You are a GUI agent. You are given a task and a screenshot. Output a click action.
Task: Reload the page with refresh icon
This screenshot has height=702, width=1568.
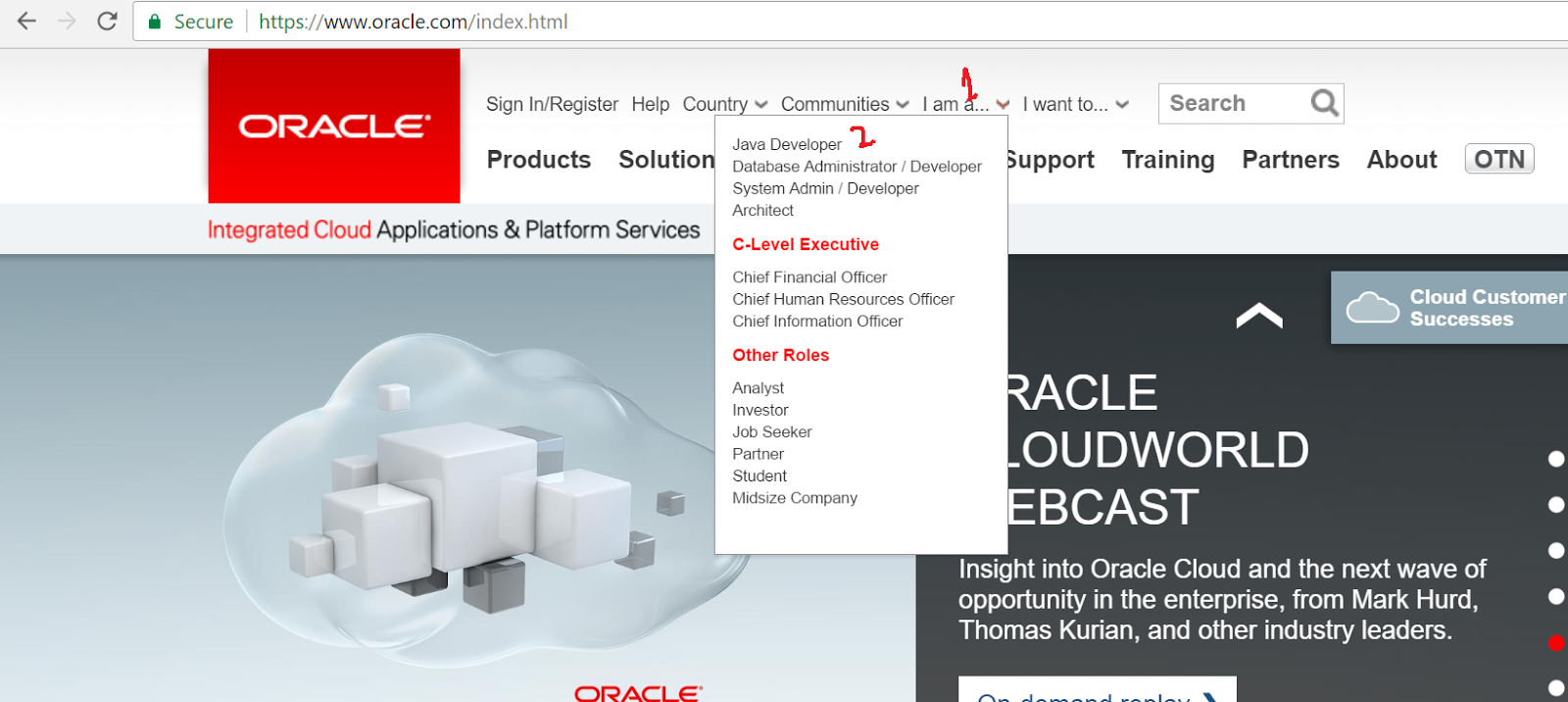click(108, 21)
